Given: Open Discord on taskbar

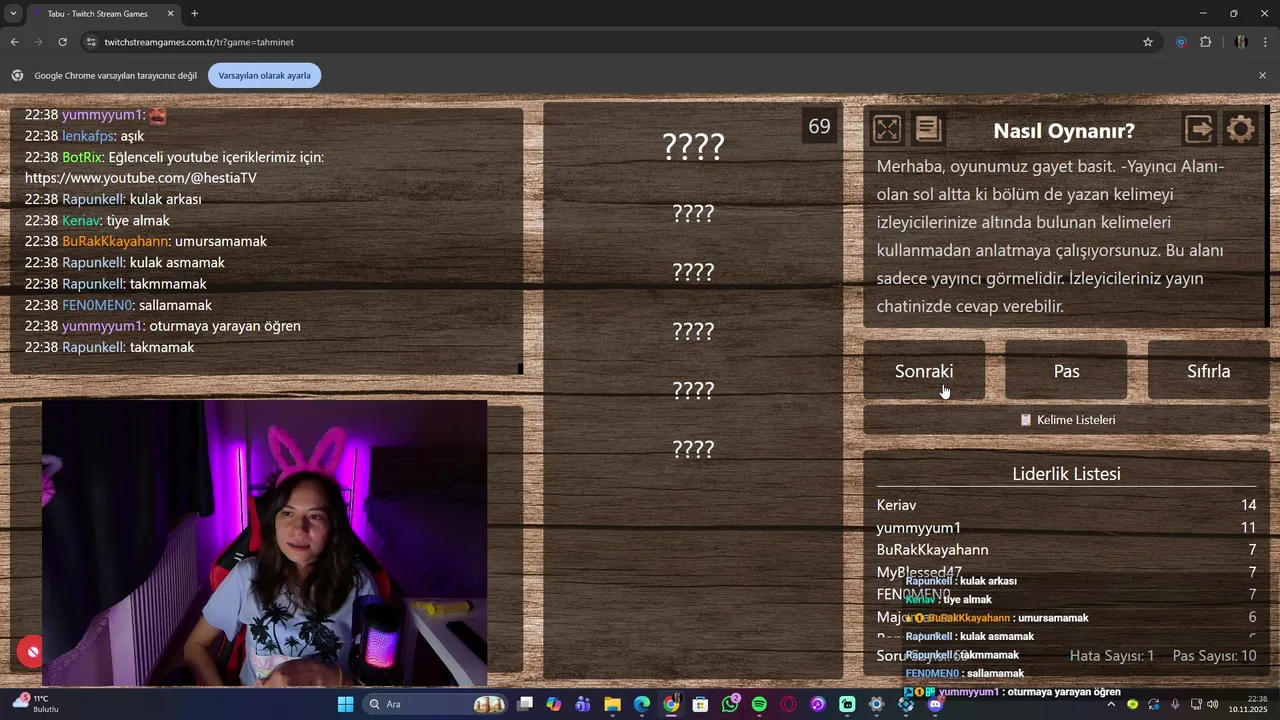Looking at the screenshot, I should (x=935, y=704).
